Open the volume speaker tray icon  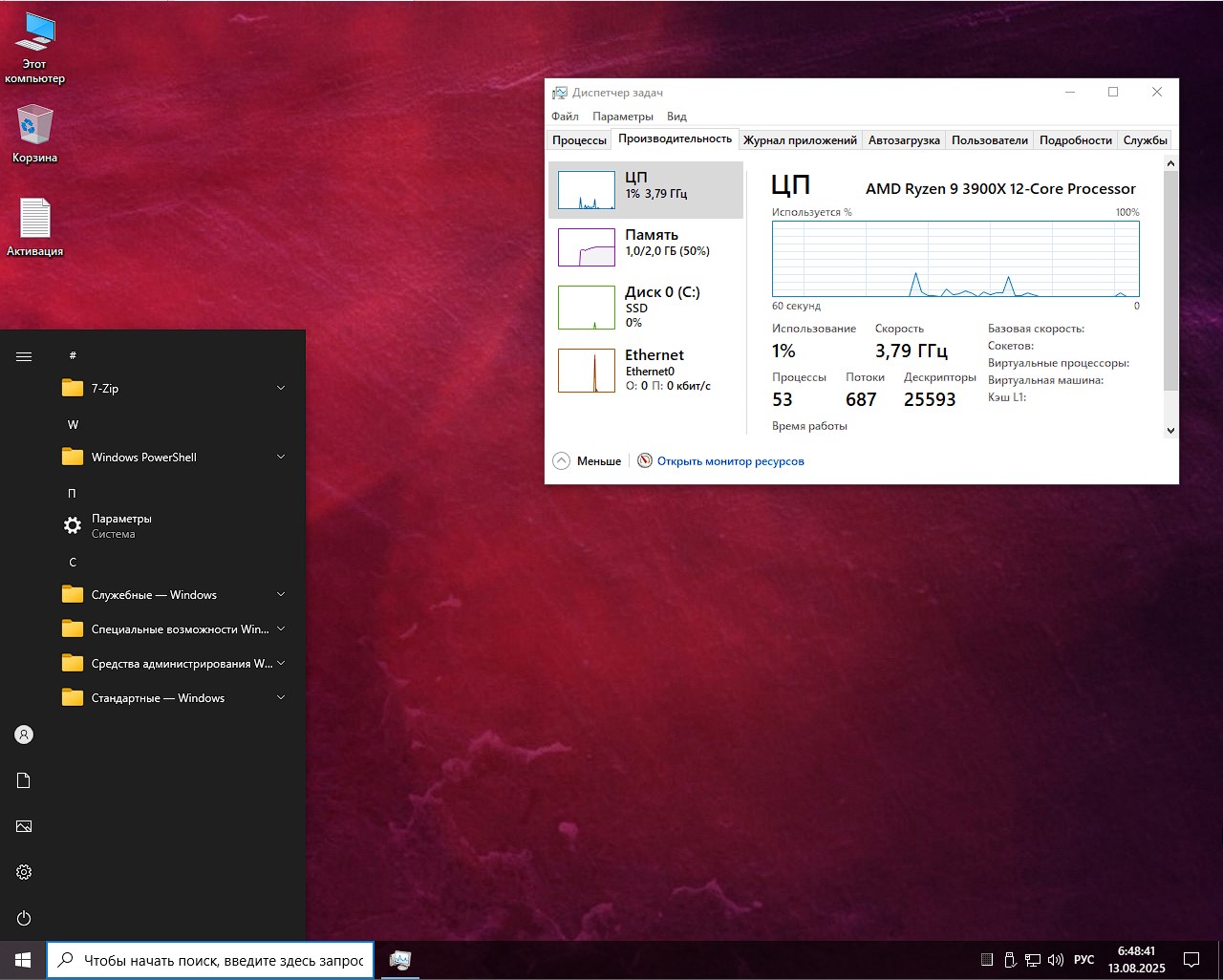click(x=1056, y=960)
